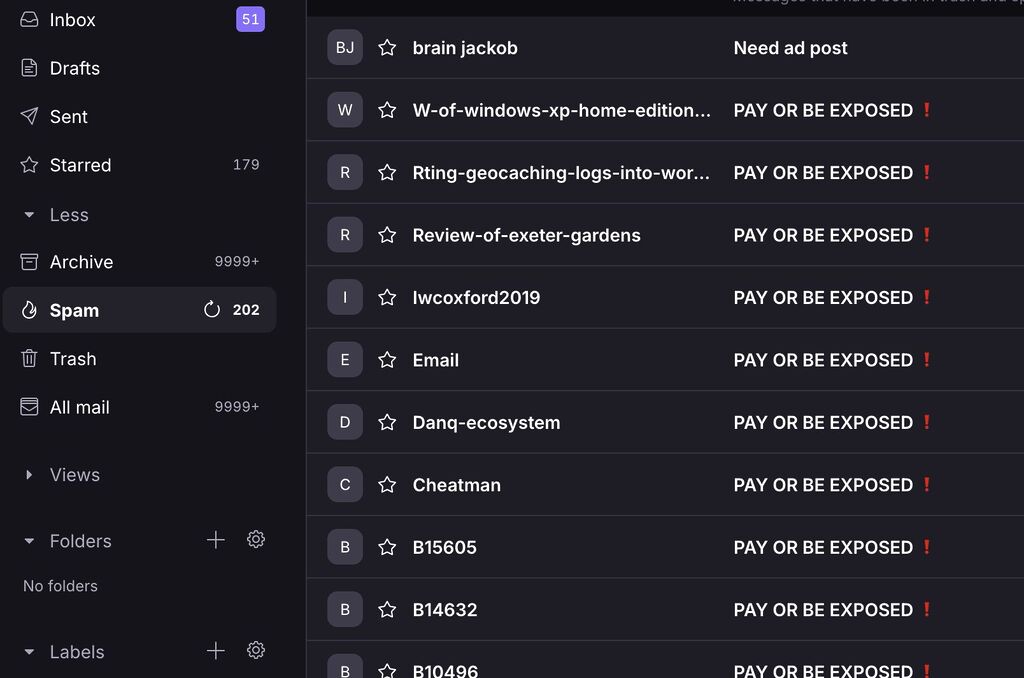Click the plus button to add a label
The width and height of the screenshot is (1024, 678).
215,650
